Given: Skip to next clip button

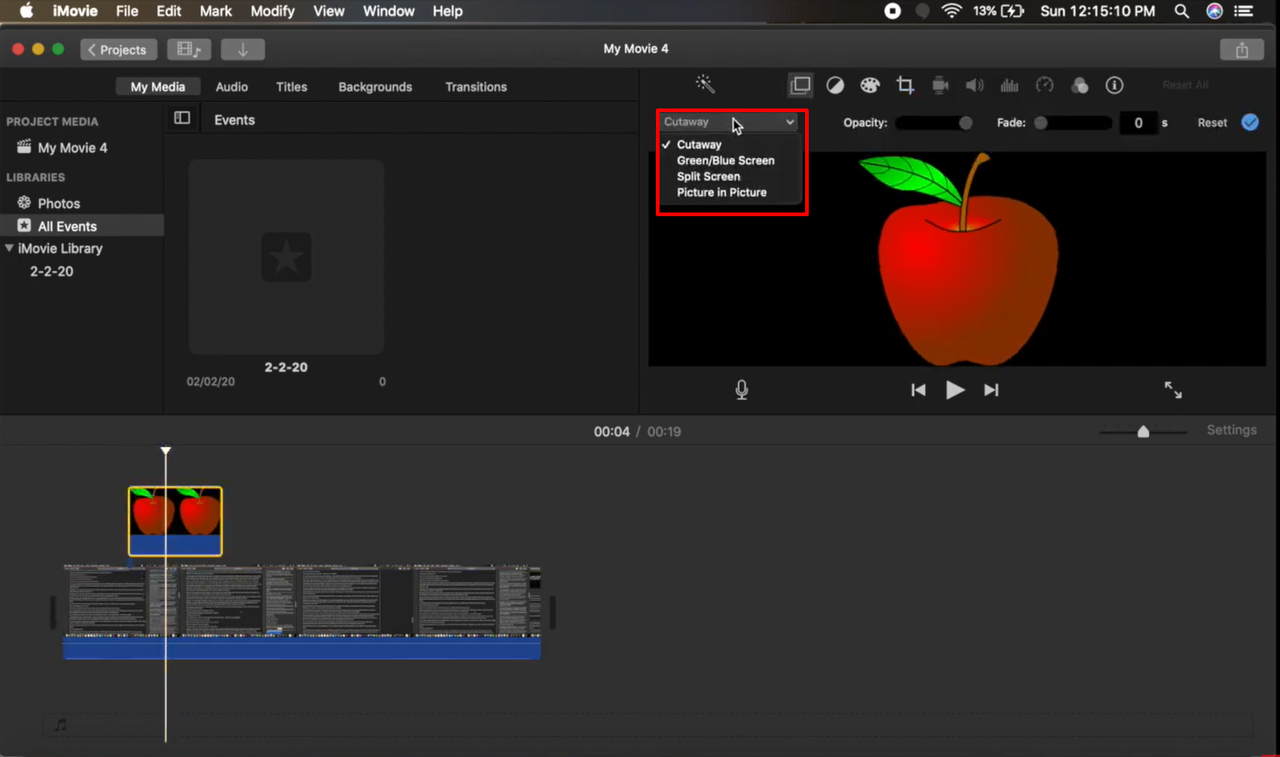Looking at the screenshot, I should tap(991, 390).
